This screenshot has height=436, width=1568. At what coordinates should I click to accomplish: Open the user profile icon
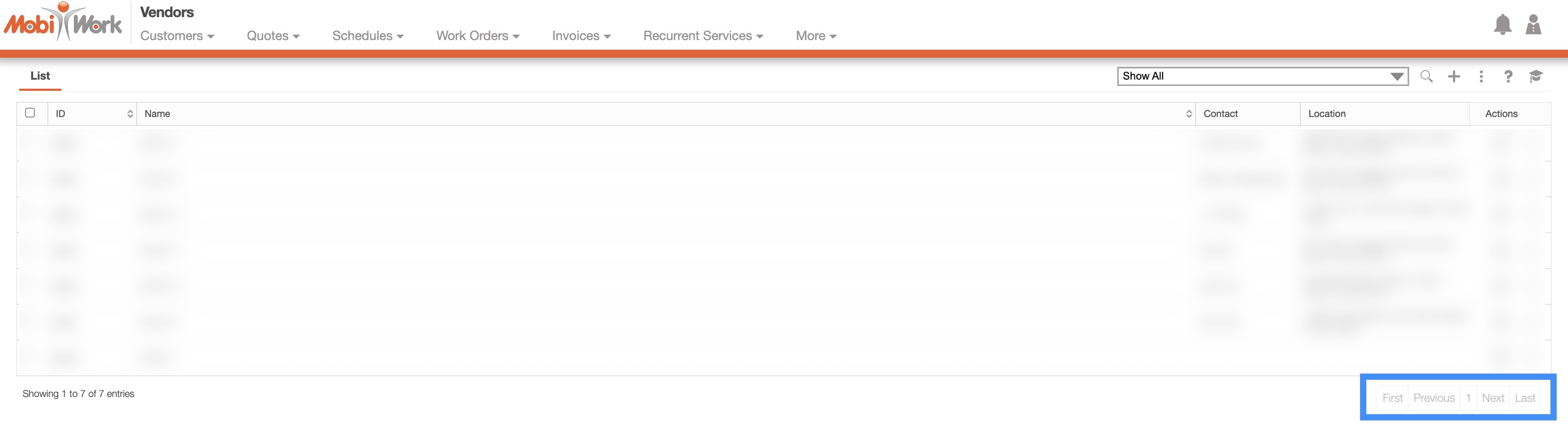(1533, 25)
